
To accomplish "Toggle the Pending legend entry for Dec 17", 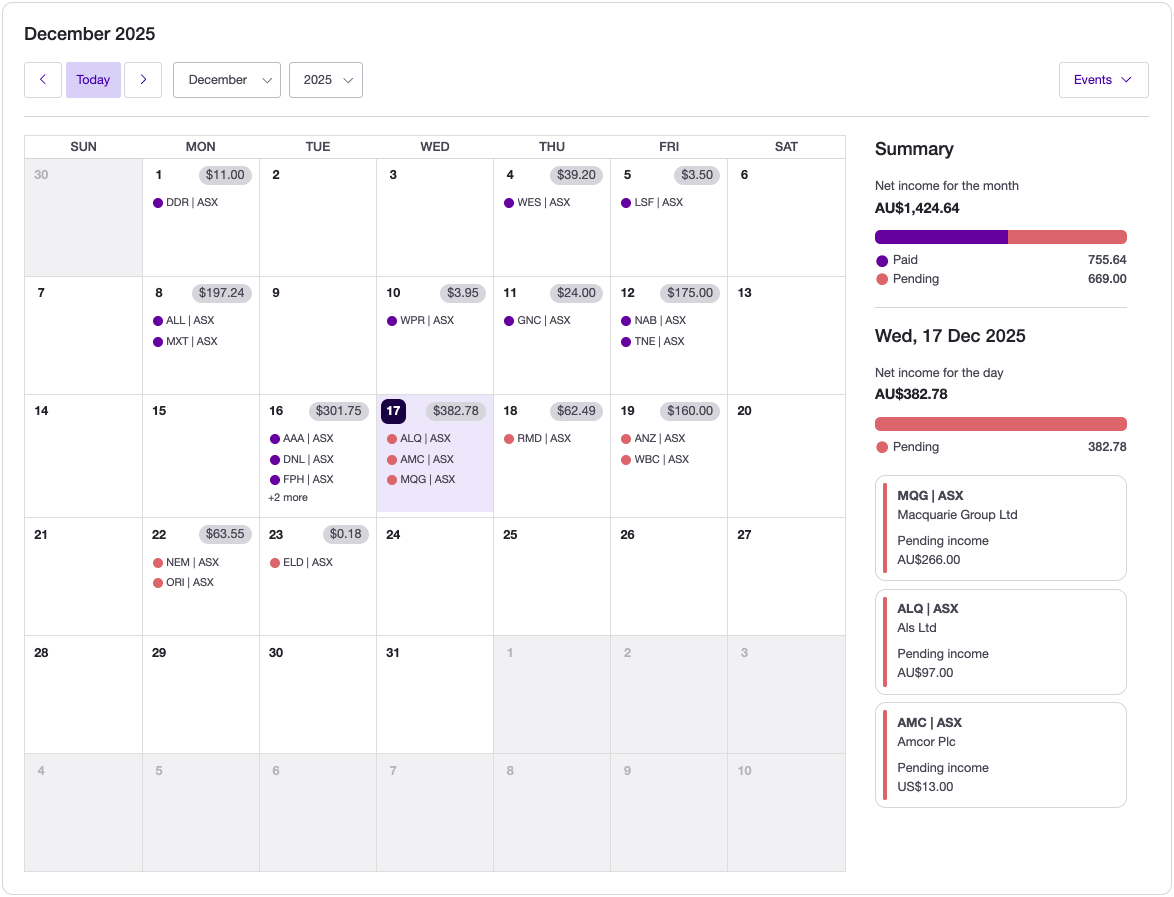I will point(882,447).
